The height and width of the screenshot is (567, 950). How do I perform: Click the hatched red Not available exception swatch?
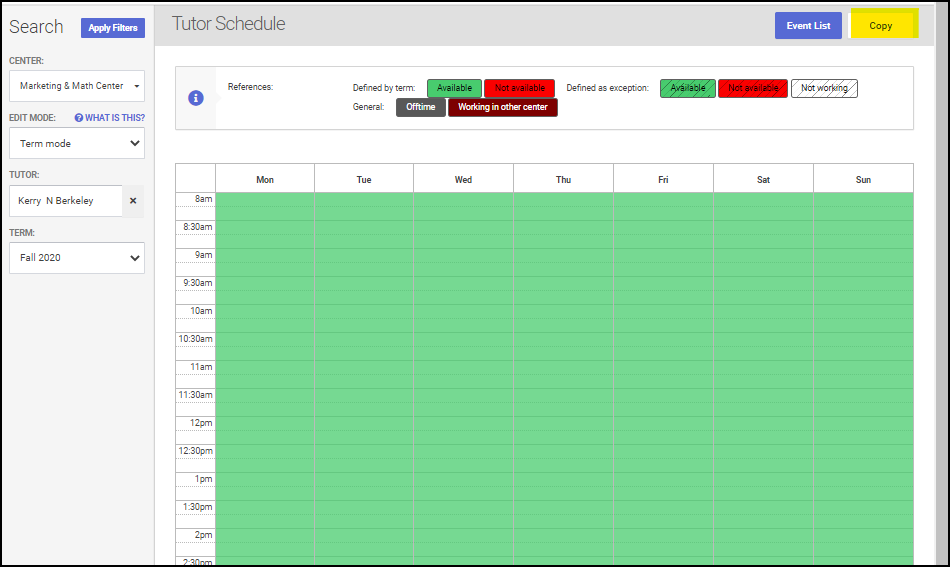click(753, 88)
